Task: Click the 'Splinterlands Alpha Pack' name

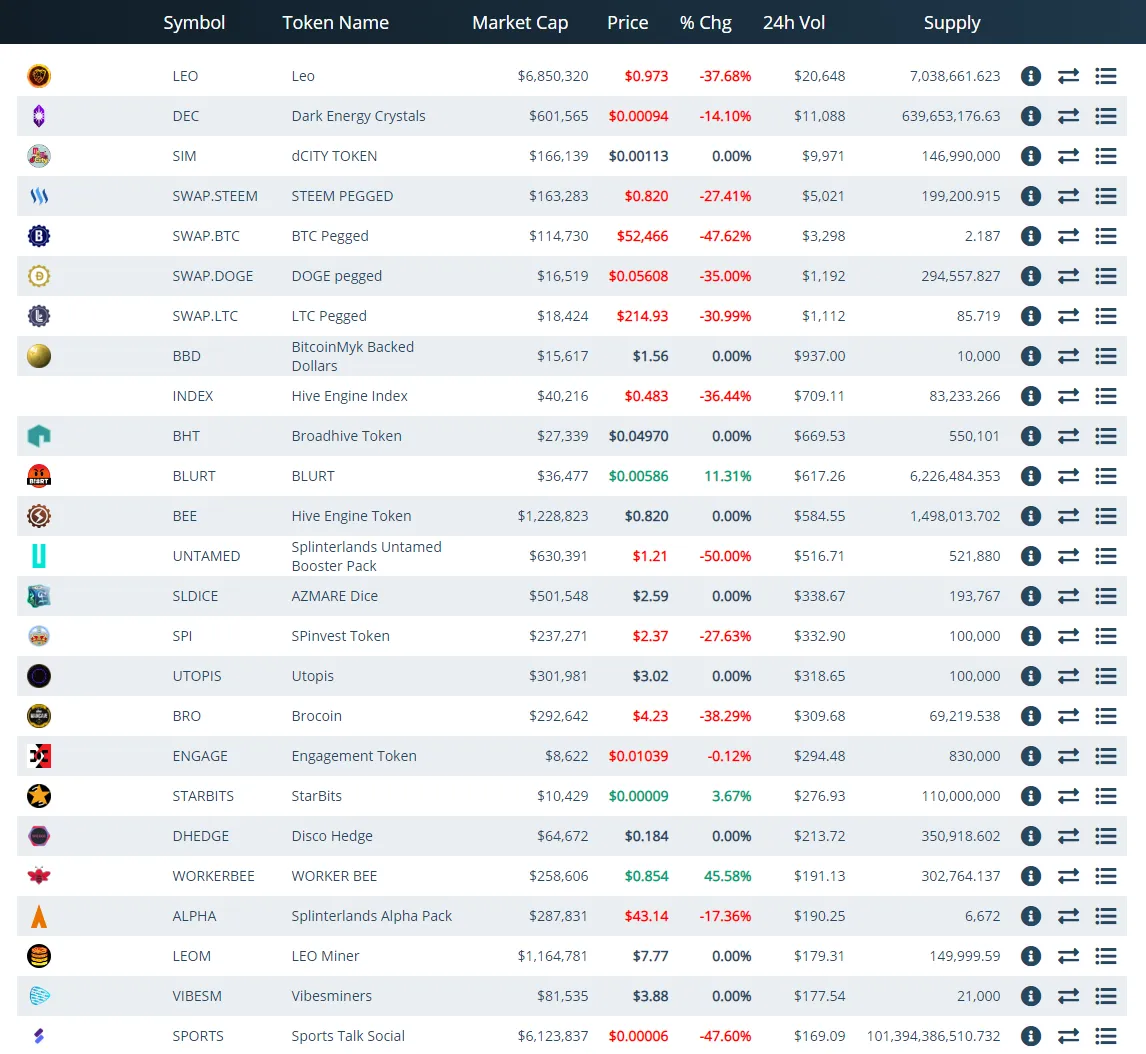Action: (x=371, y=916)
